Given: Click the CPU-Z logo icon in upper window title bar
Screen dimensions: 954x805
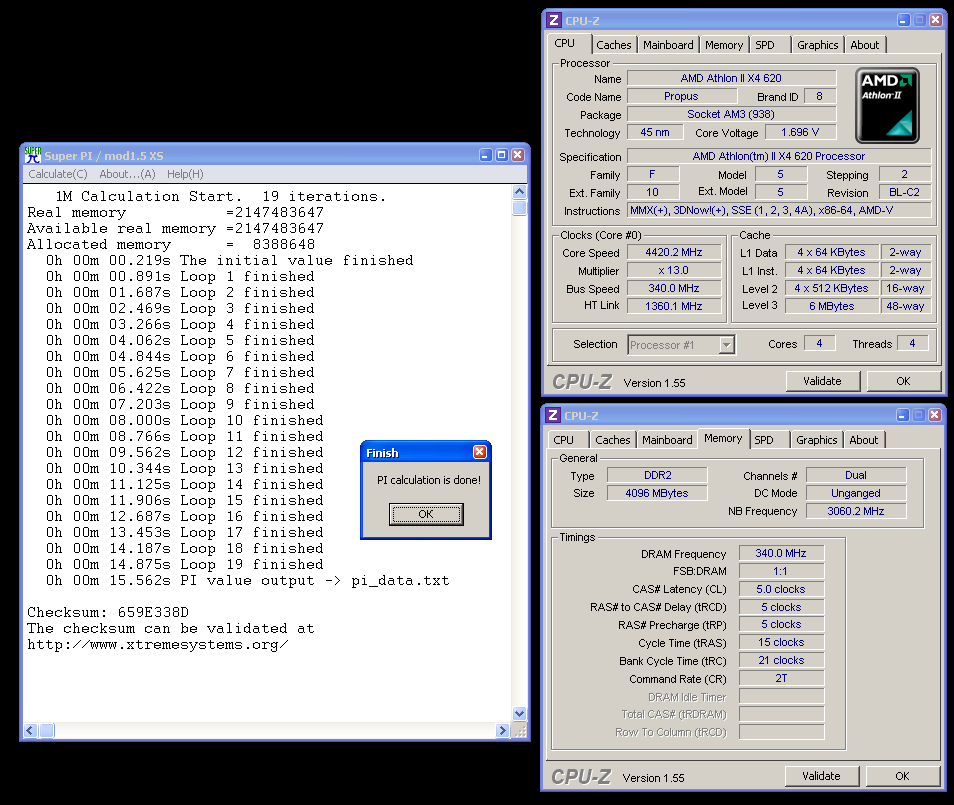Looking at the screenshot, I should [x=554, y=20].
